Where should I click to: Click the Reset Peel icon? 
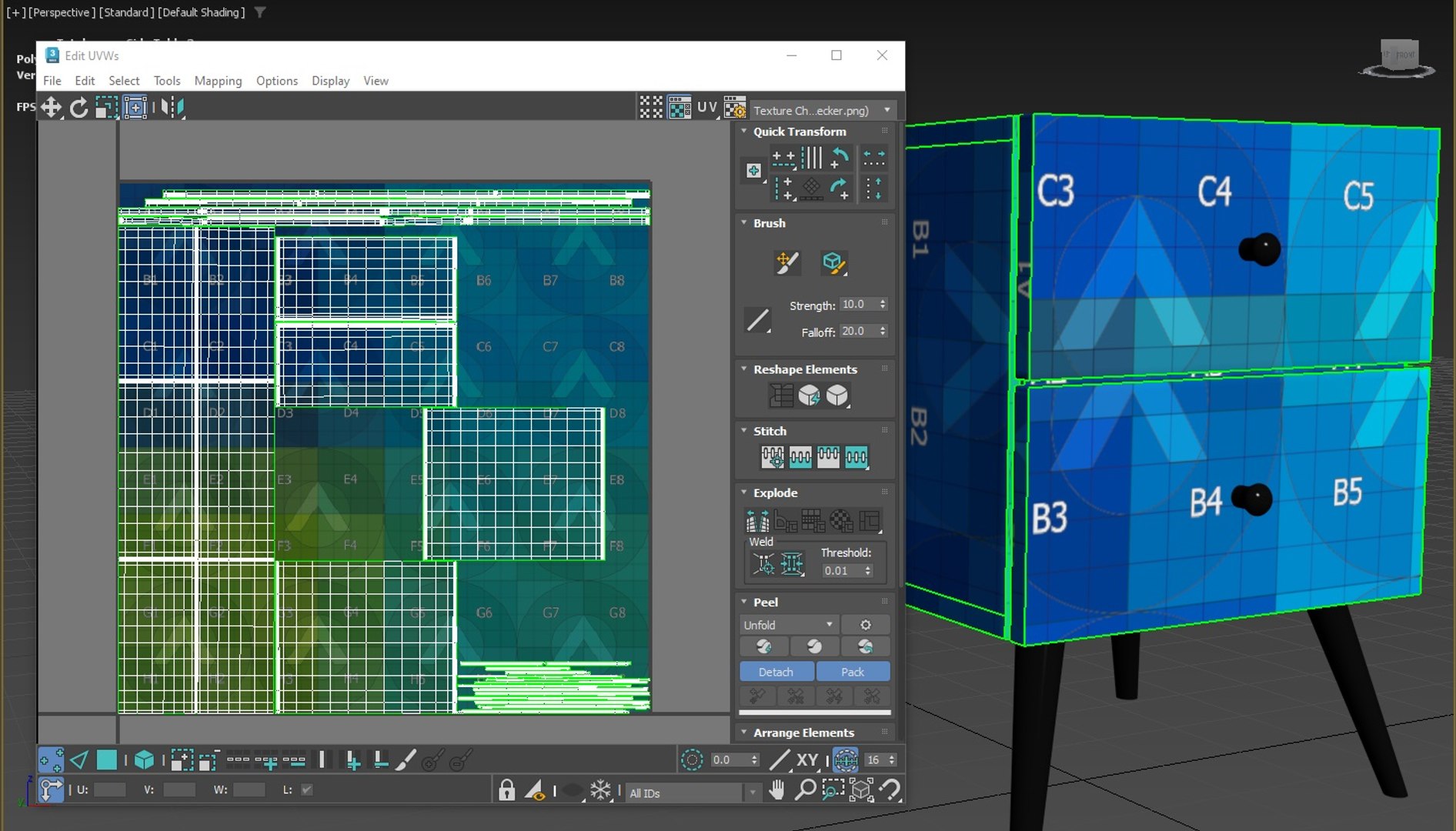coord(865,646)
